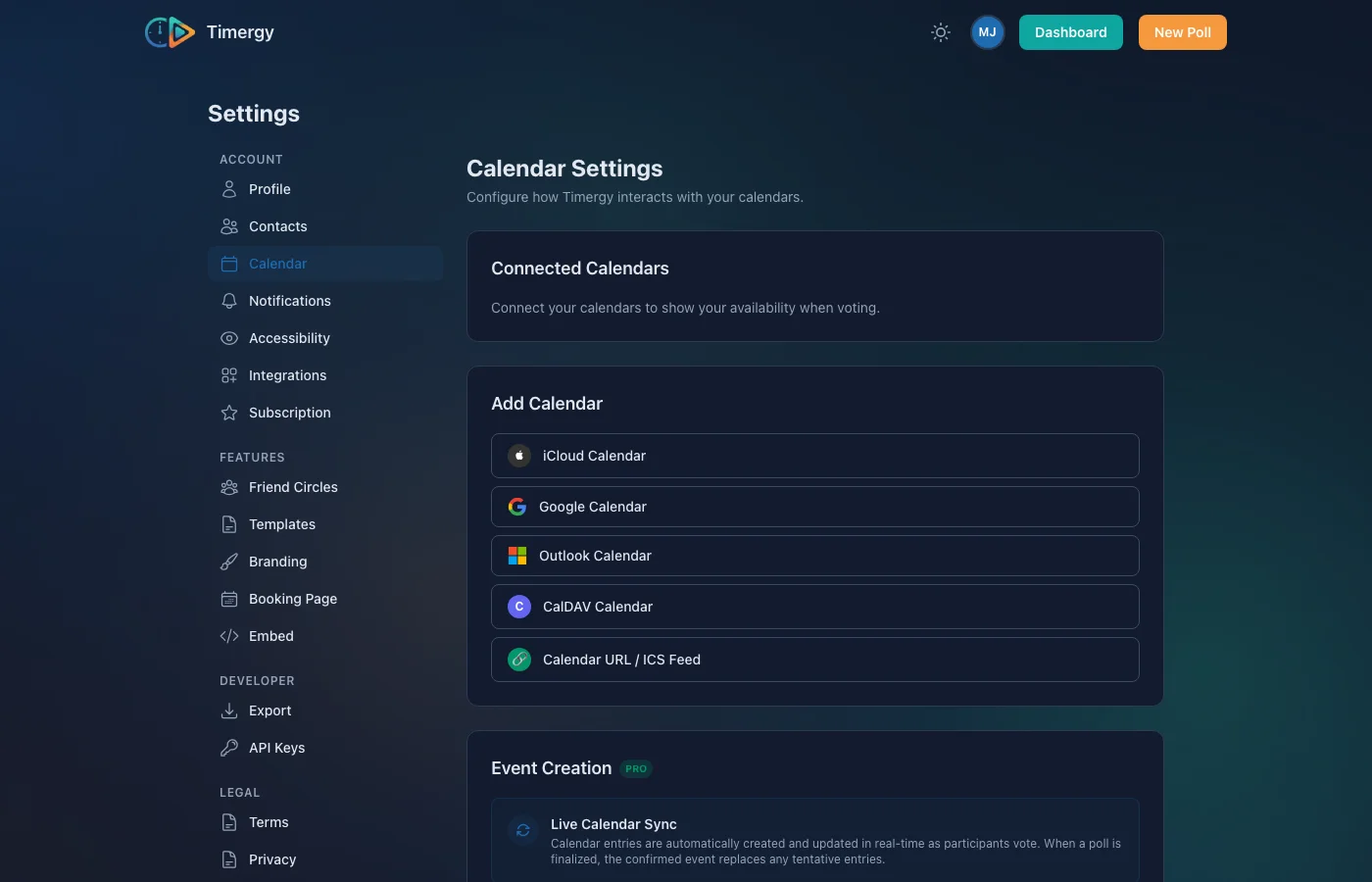Select the Live Calendar Sync option
Screen dimensions: 1372x882
point(815,841)
